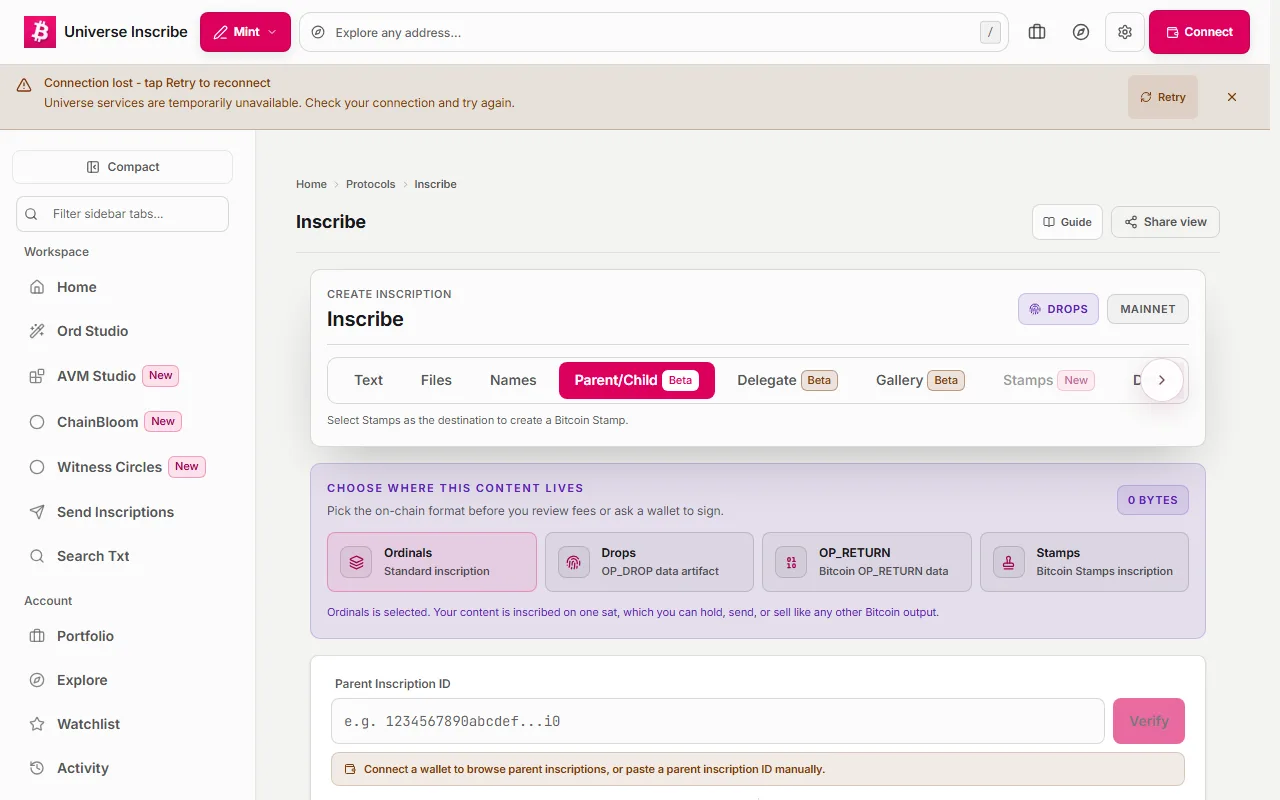Switch to the Files tab

click(436, 380)
